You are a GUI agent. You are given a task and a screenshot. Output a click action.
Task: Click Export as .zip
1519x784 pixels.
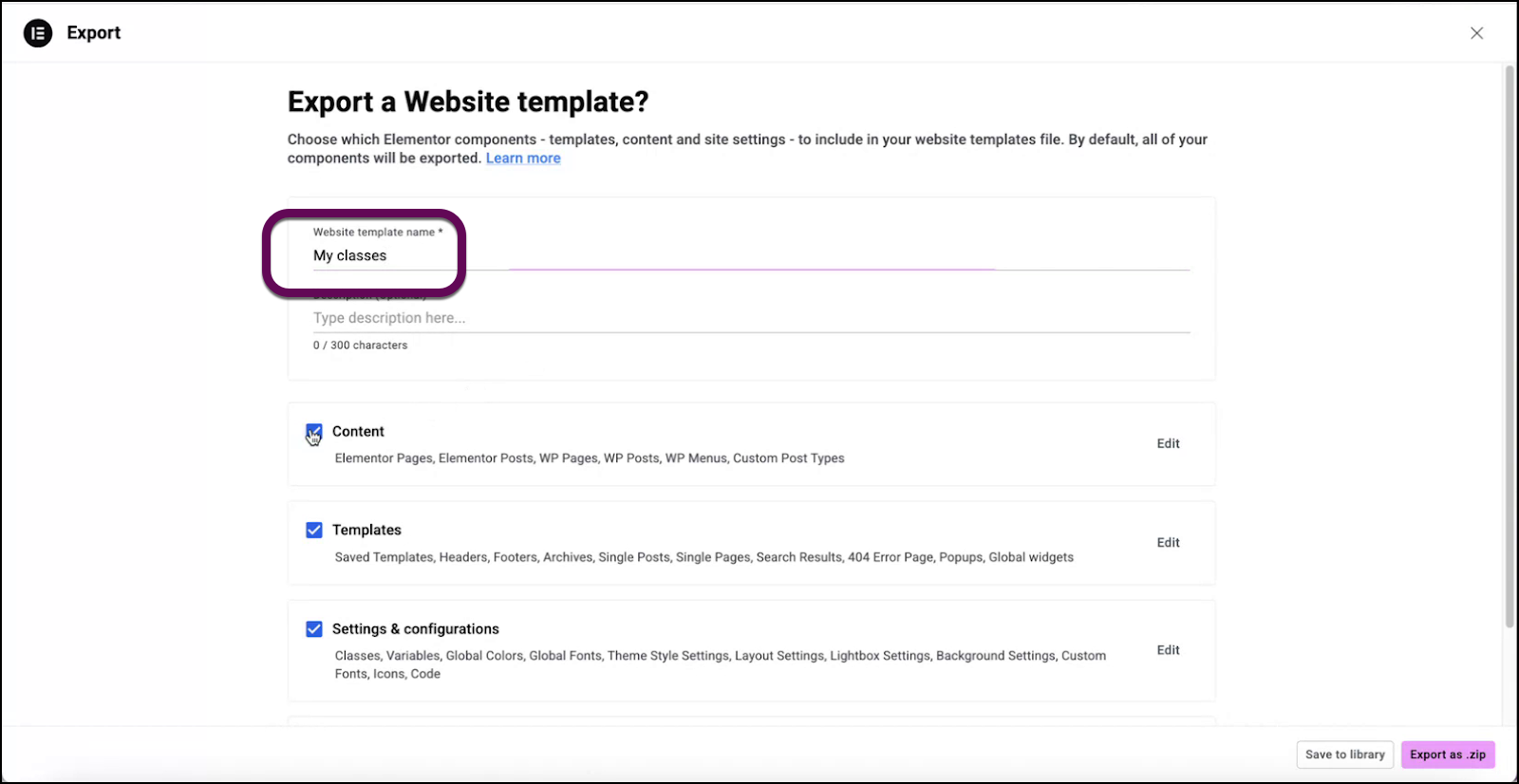tap(1447, 755)
